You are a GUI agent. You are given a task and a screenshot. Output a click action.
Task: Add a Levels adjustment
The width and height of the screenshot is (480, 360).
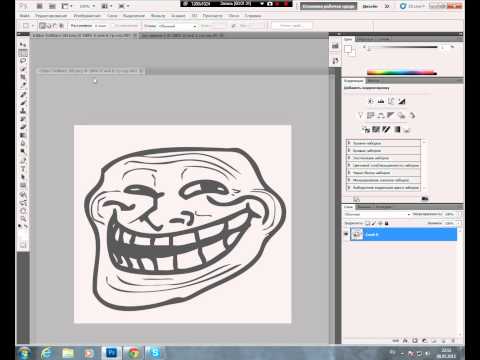[x=381, y=101]
